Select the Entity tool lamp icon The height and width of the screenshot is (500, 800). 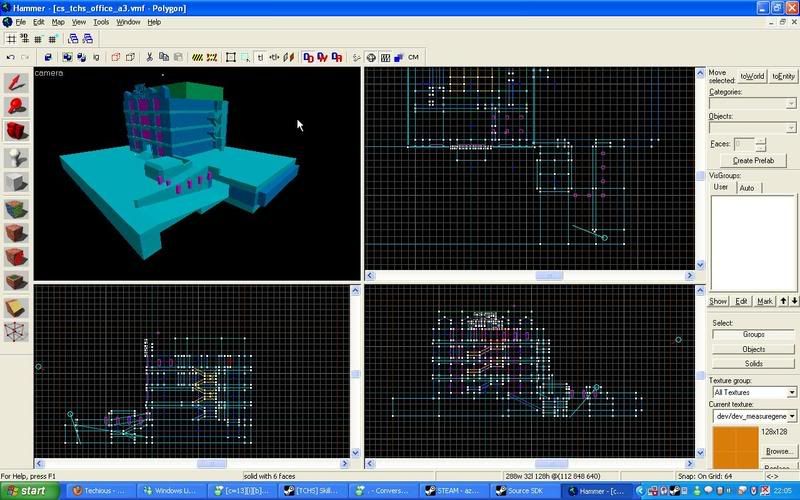16,157
